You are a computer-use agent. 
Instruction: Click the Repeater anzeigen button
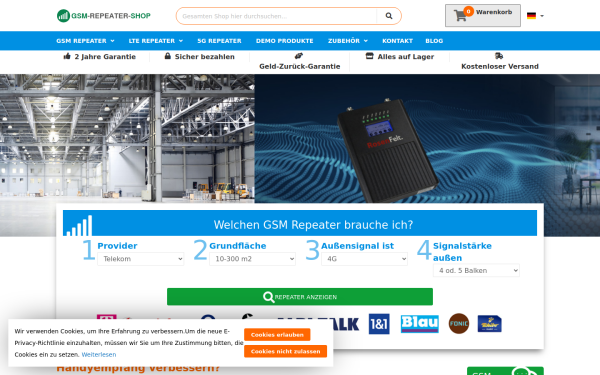point(300,297)
